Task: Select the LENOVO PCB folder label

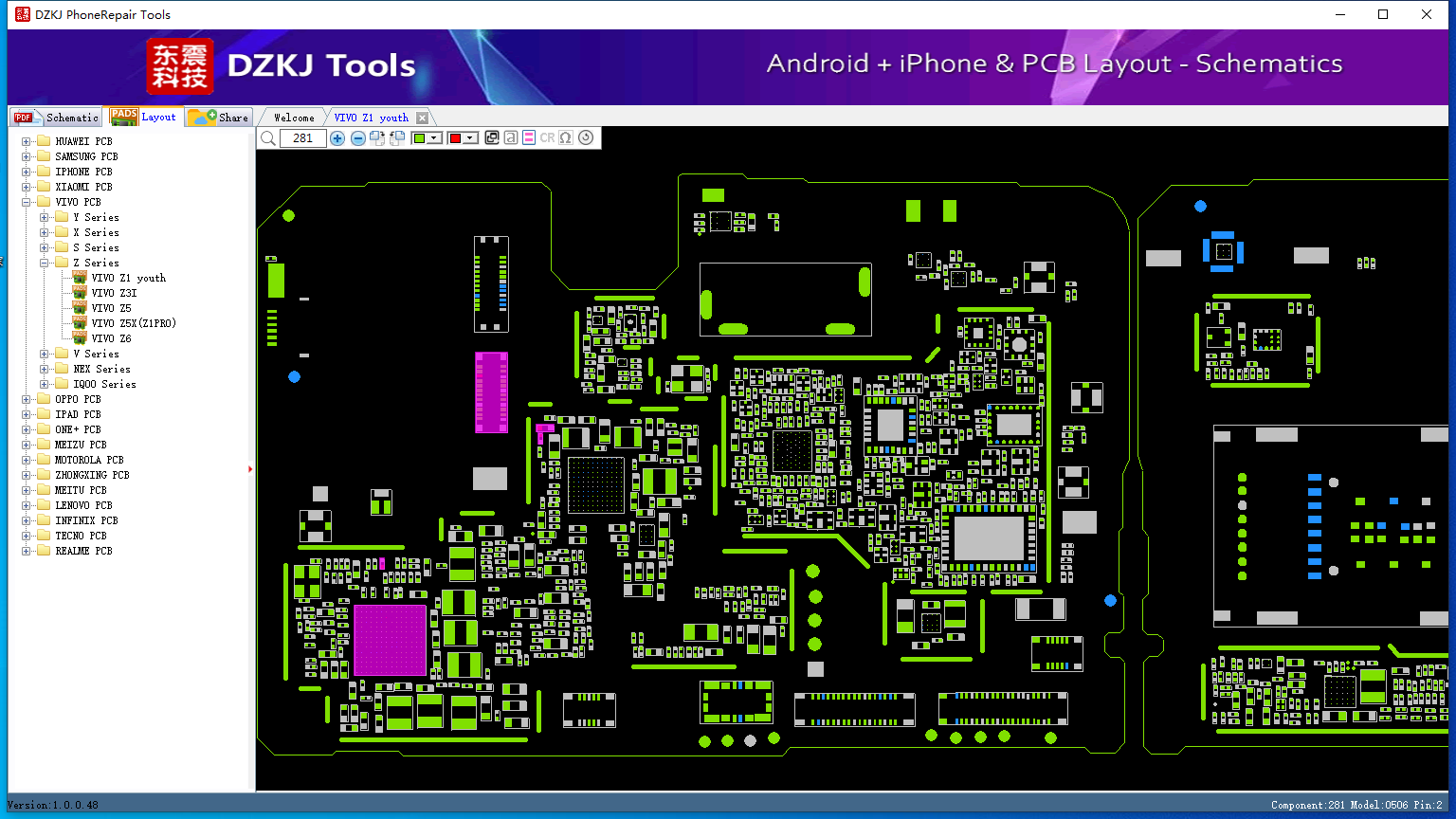Action: (x=83, y=505)
